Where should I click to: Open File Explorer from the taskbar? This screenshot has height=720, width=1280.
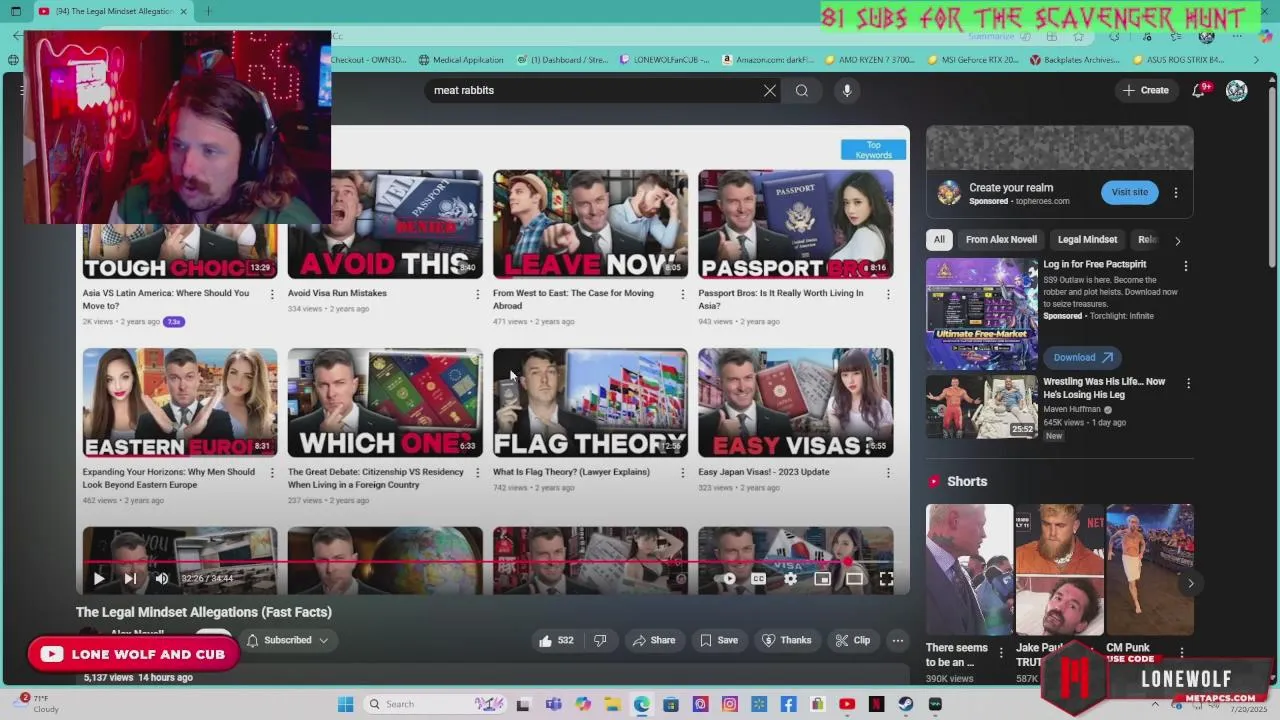click(612, 704)
